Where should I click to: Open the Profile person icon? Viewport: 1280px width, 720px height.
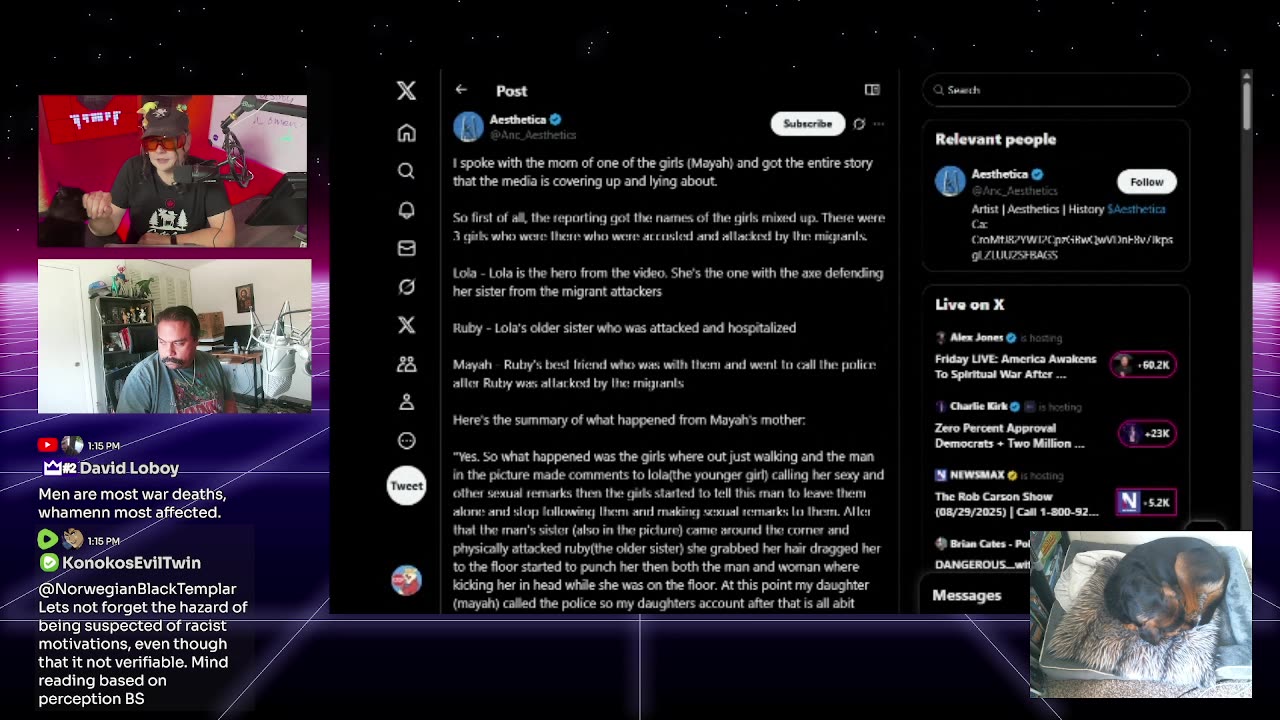[x=406, y=402]
